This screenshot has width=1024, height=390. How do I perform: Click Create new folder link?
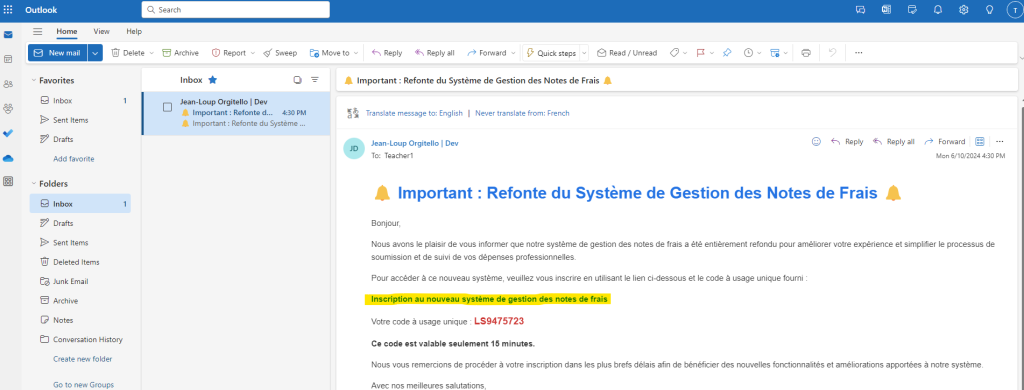tap(82, 359)
